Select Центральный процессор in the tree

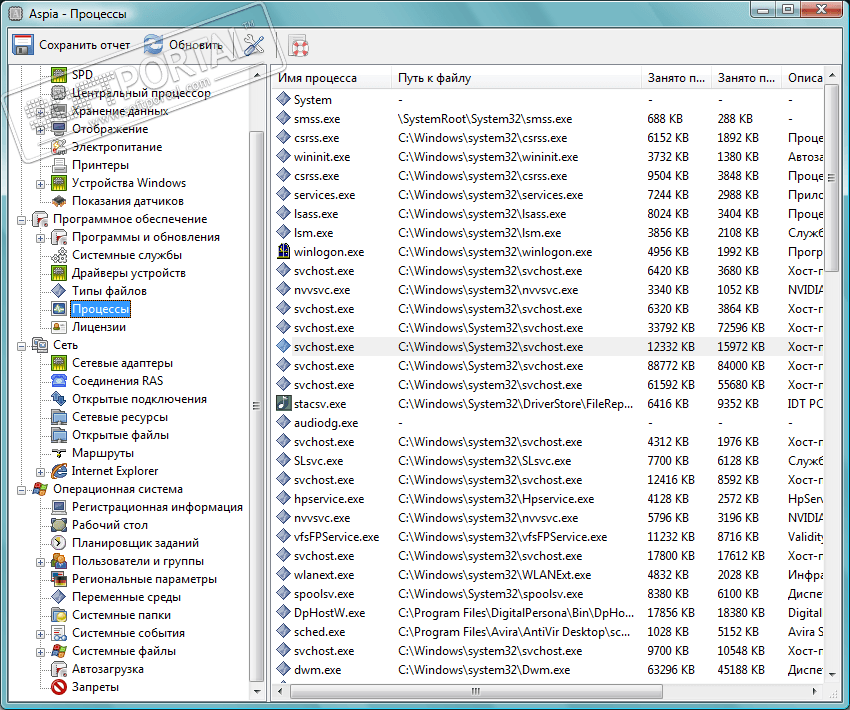point(141,93)
